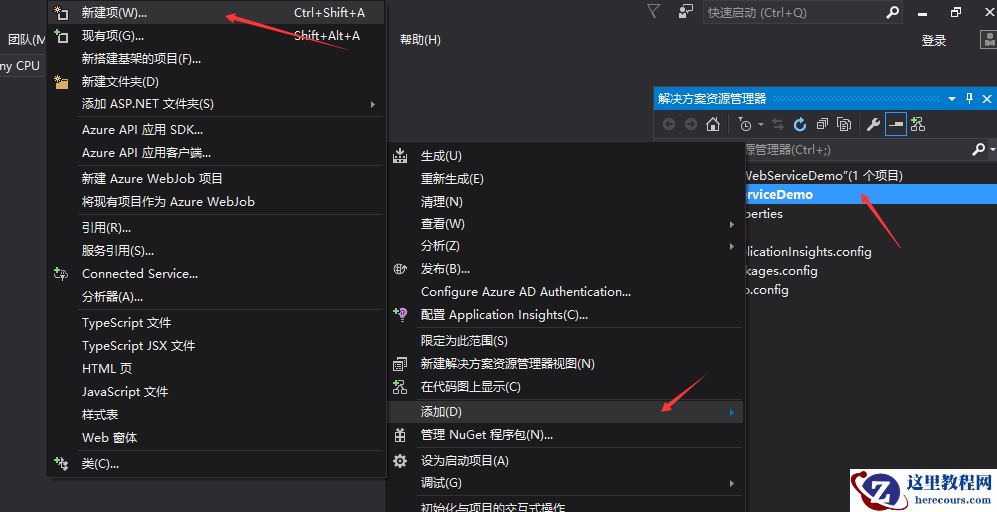Click the sync with active document icon
The width and height of the screenshot is (997, 512).
pyautogui.click(x=778, y=124)
